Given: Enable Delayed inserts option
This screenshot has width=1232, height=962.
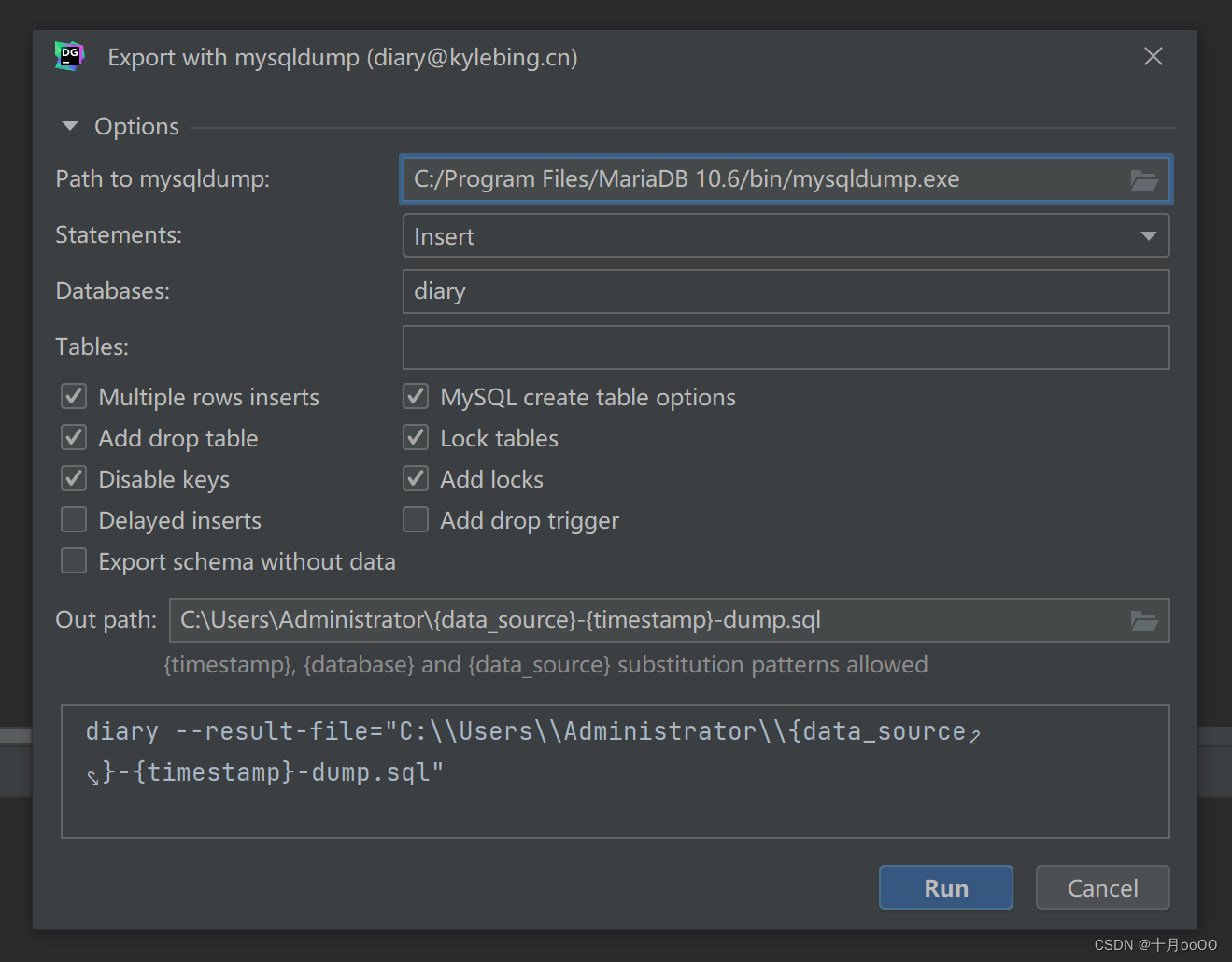Looking at the screenshot, I should coord(74,520).
